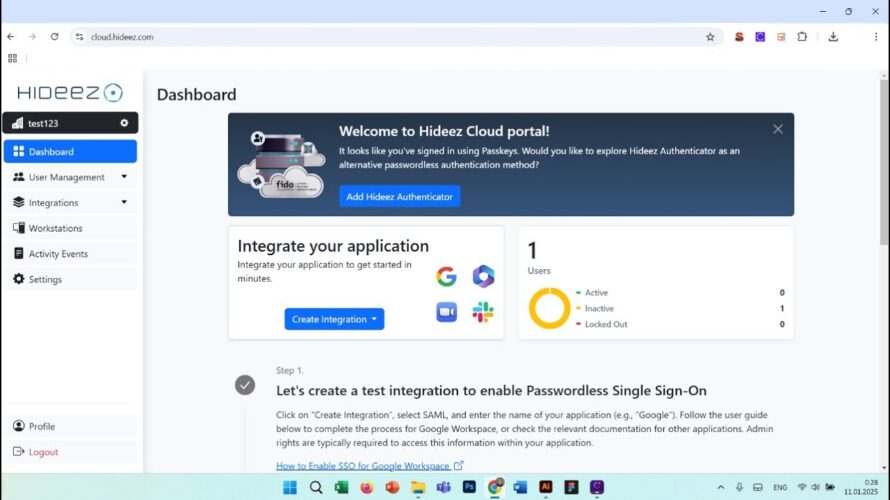Viewport: 890px width, 500px height.
Task: Go back in browser
Action: point(11,37)
